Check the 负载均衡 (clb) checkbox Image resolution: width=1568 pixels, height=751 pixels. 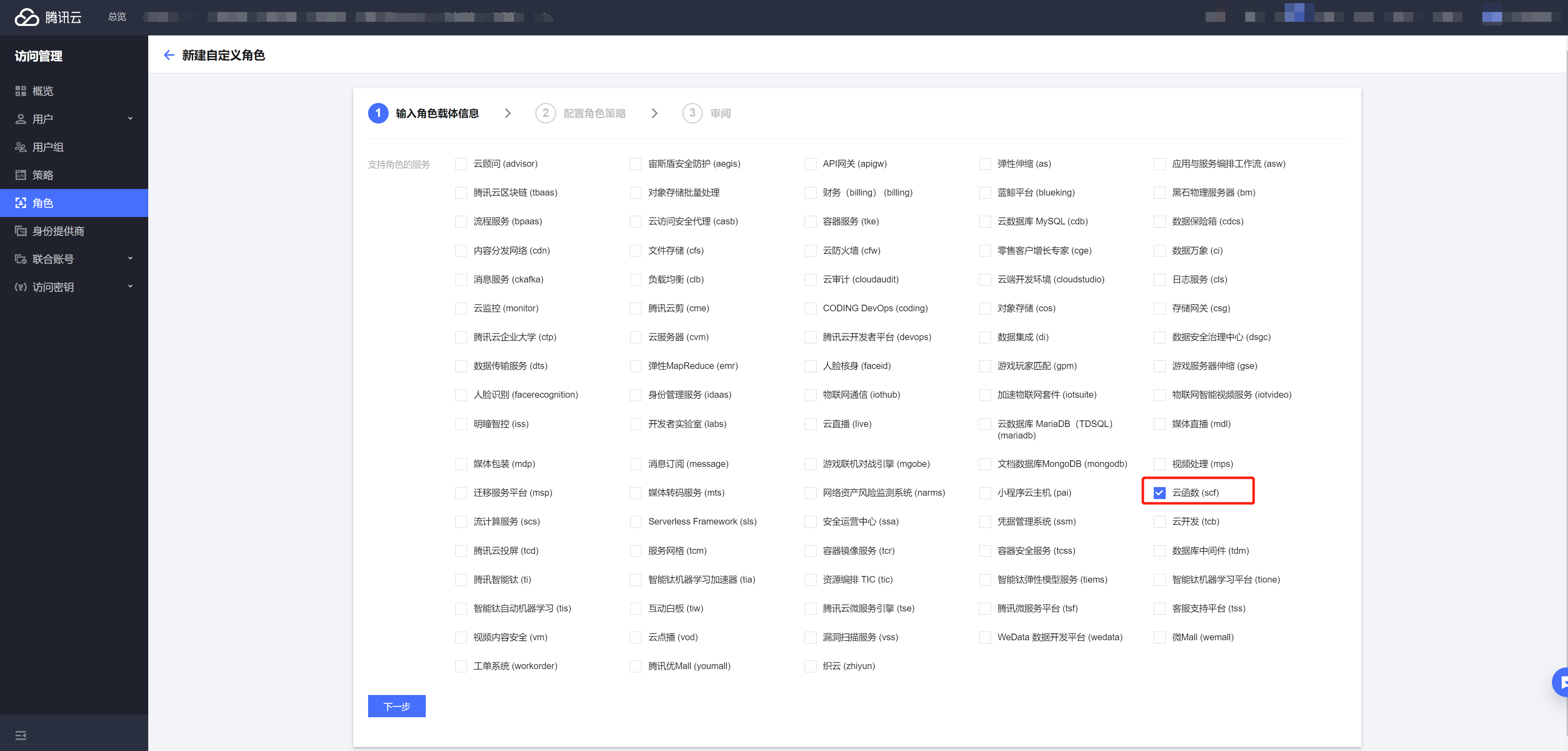[635, 280]
